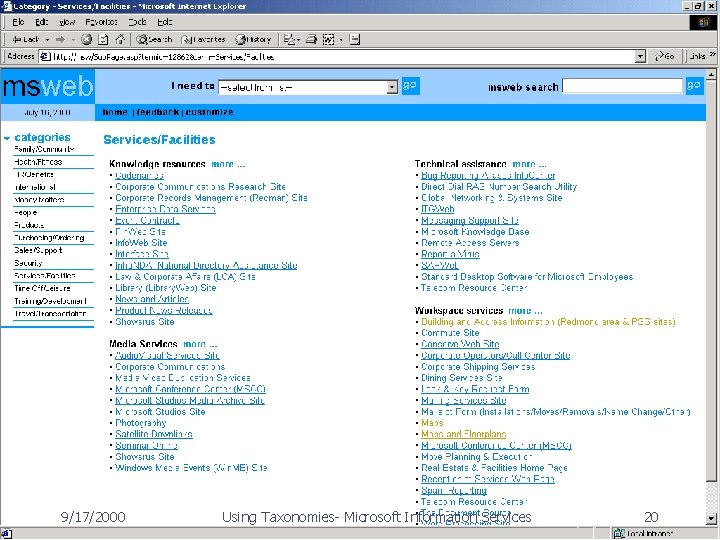The height and width of the screenshot is (540, 720).
Task: Click the customize link
Action: (x=209, y=112)
